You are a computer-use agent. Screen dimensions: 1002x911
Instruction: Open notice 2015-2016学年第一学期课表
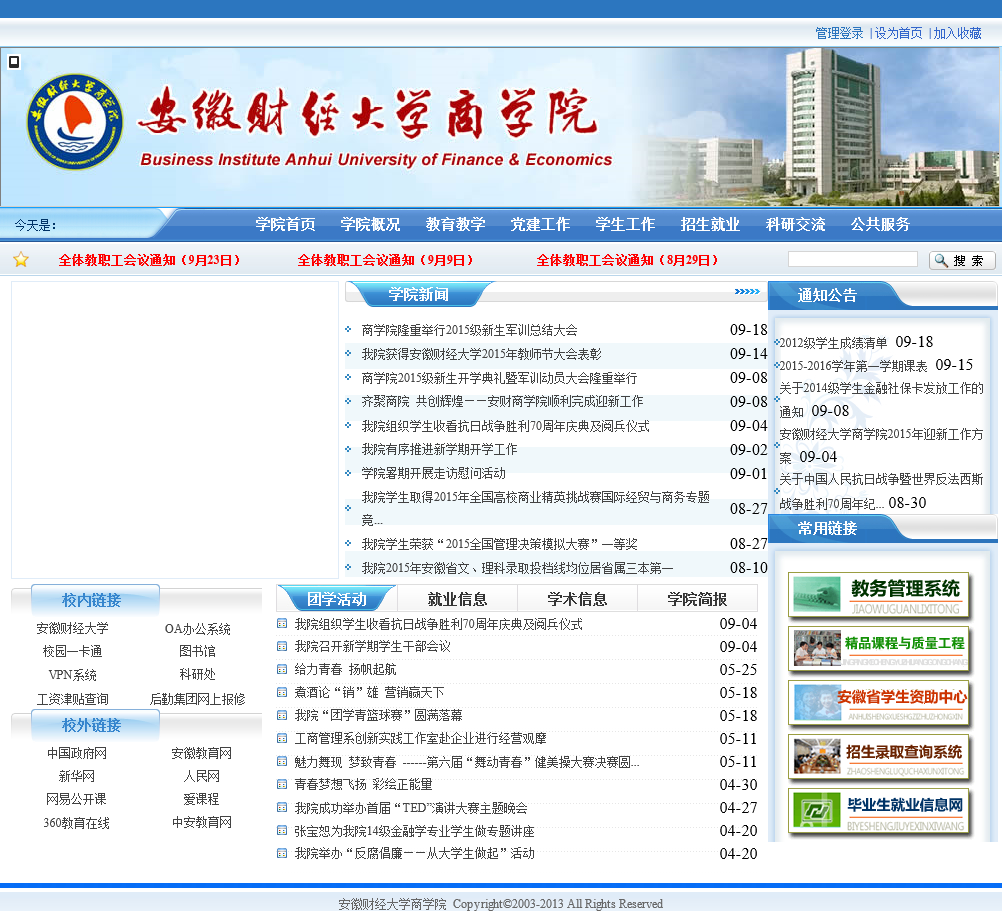point(853,366)
